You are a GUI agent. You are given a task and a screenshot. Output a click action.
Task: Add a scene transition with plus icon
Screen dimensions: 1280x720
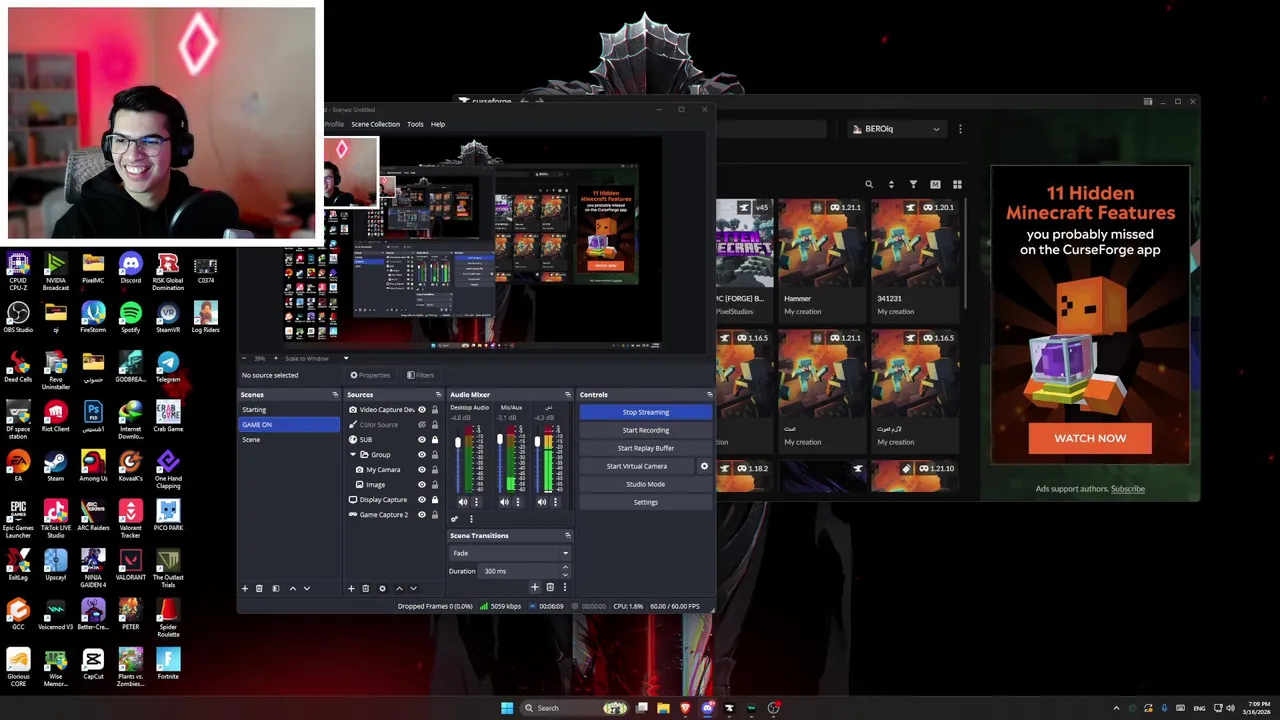pyautogui.click(x=534, y=587)
